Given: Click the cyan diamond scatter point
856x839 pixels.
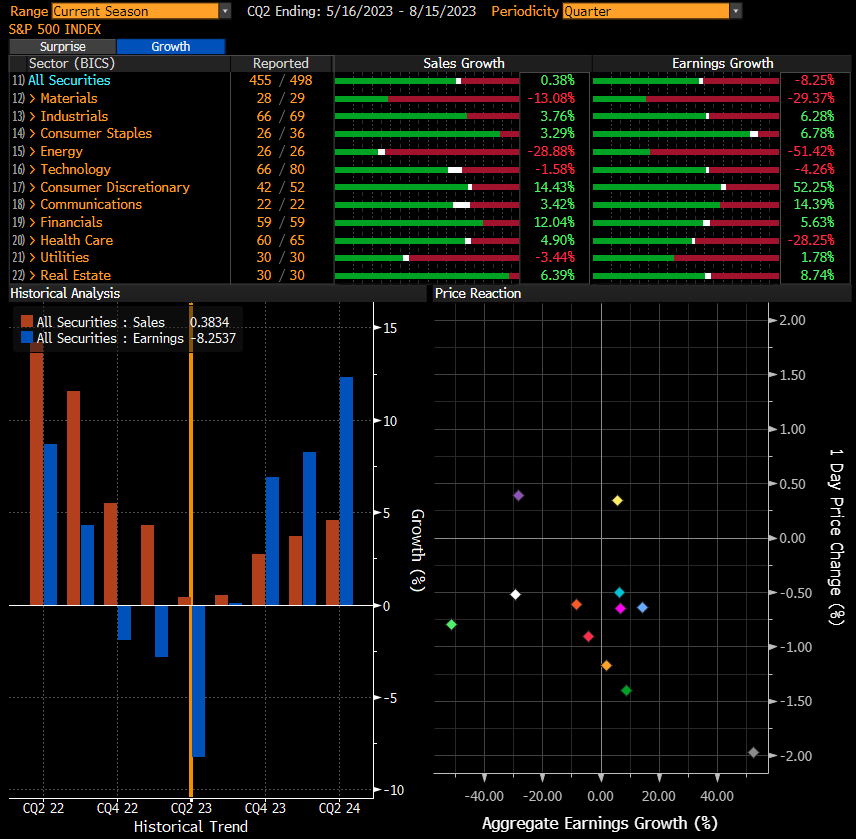Looking at the screenshot, I should (619, 593).
